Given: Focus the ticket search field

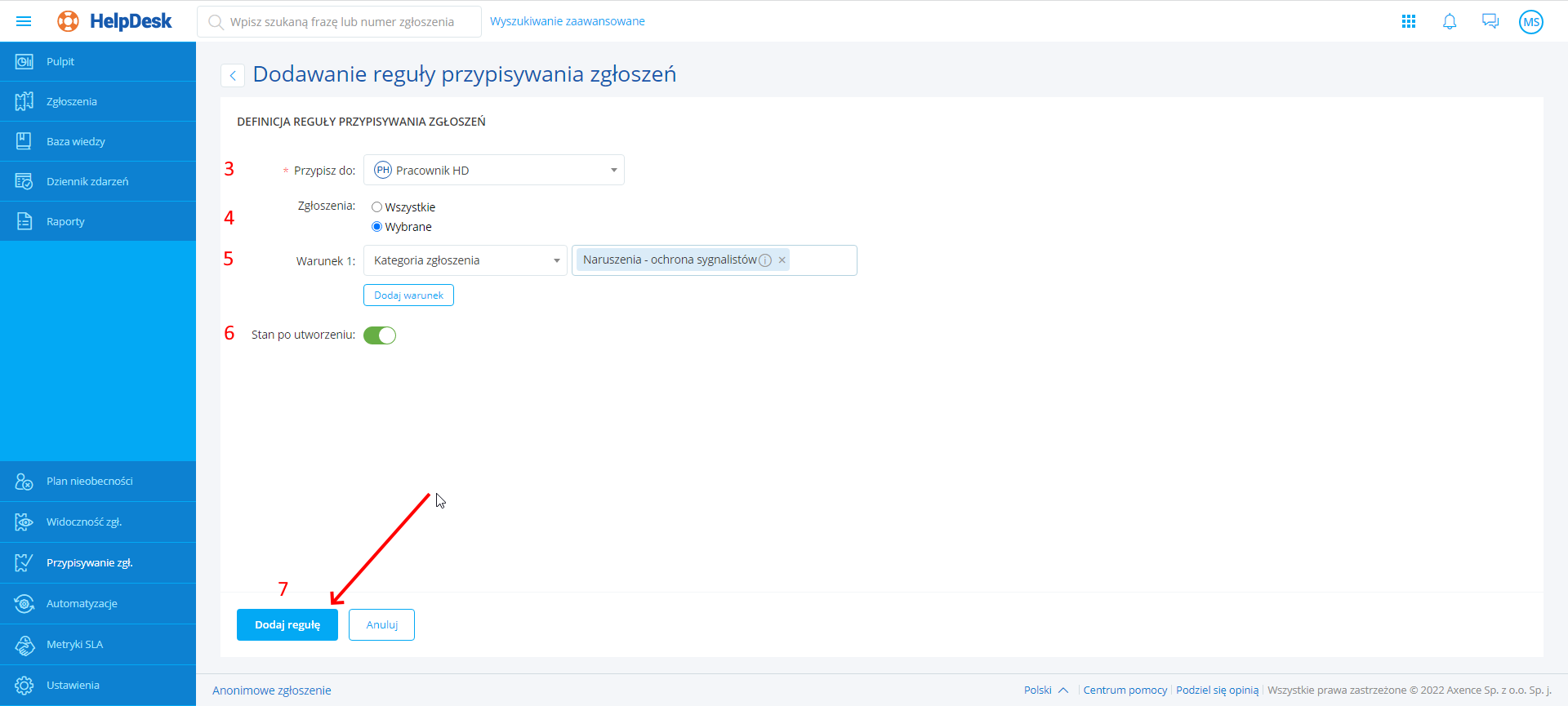Looking at the screenshot, I should tap(343, 22).
